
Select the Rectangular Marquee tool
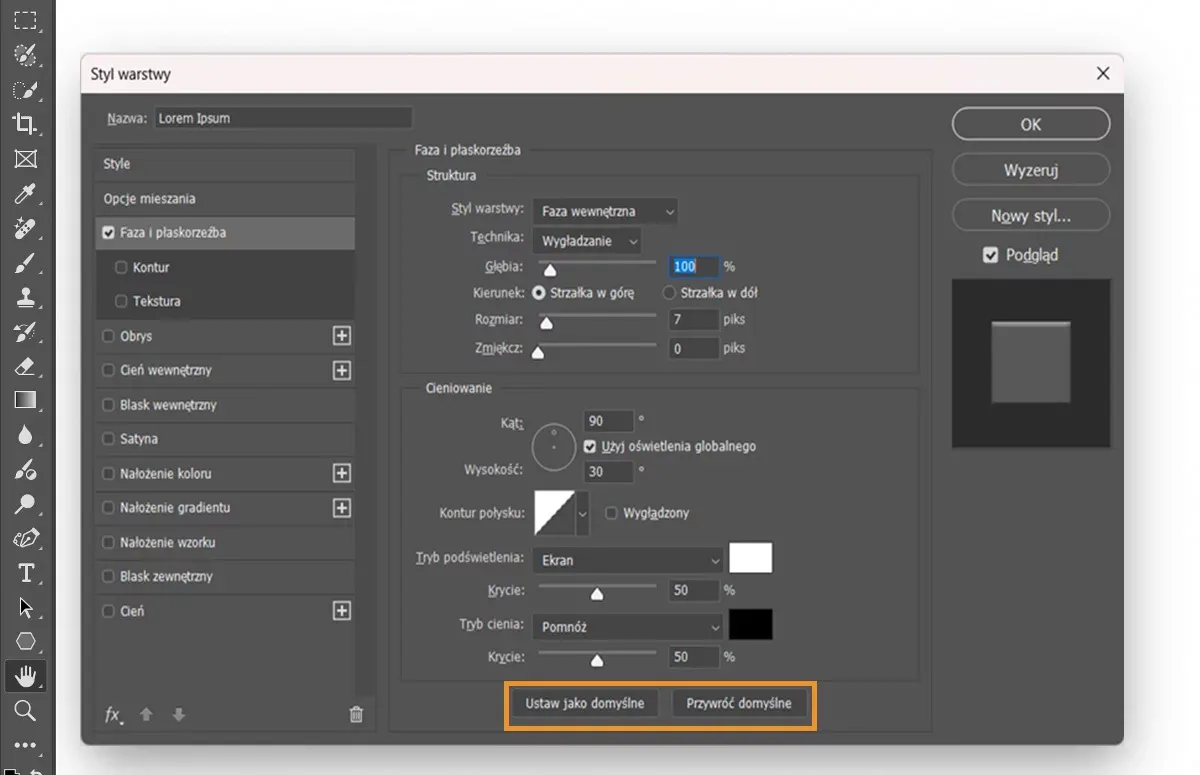(x=25, y=18)
